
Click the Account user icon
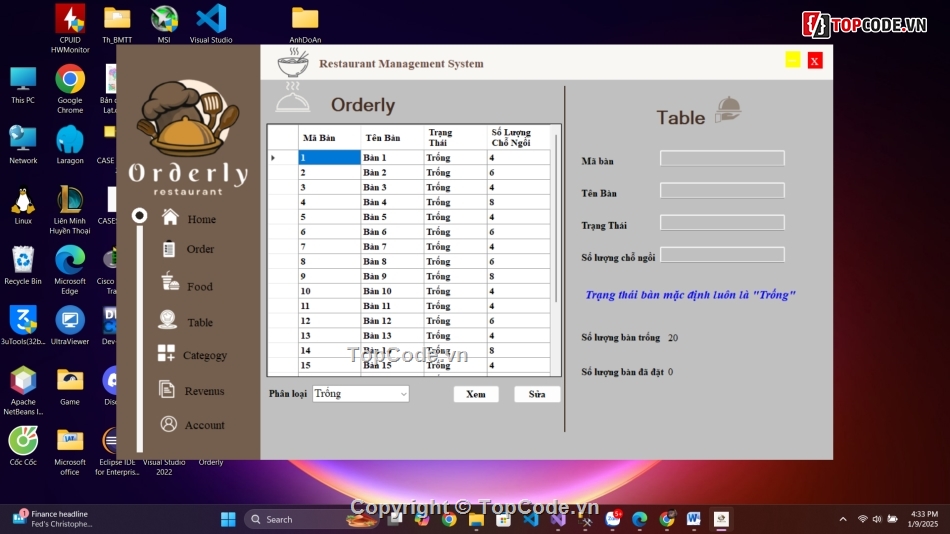168,424
